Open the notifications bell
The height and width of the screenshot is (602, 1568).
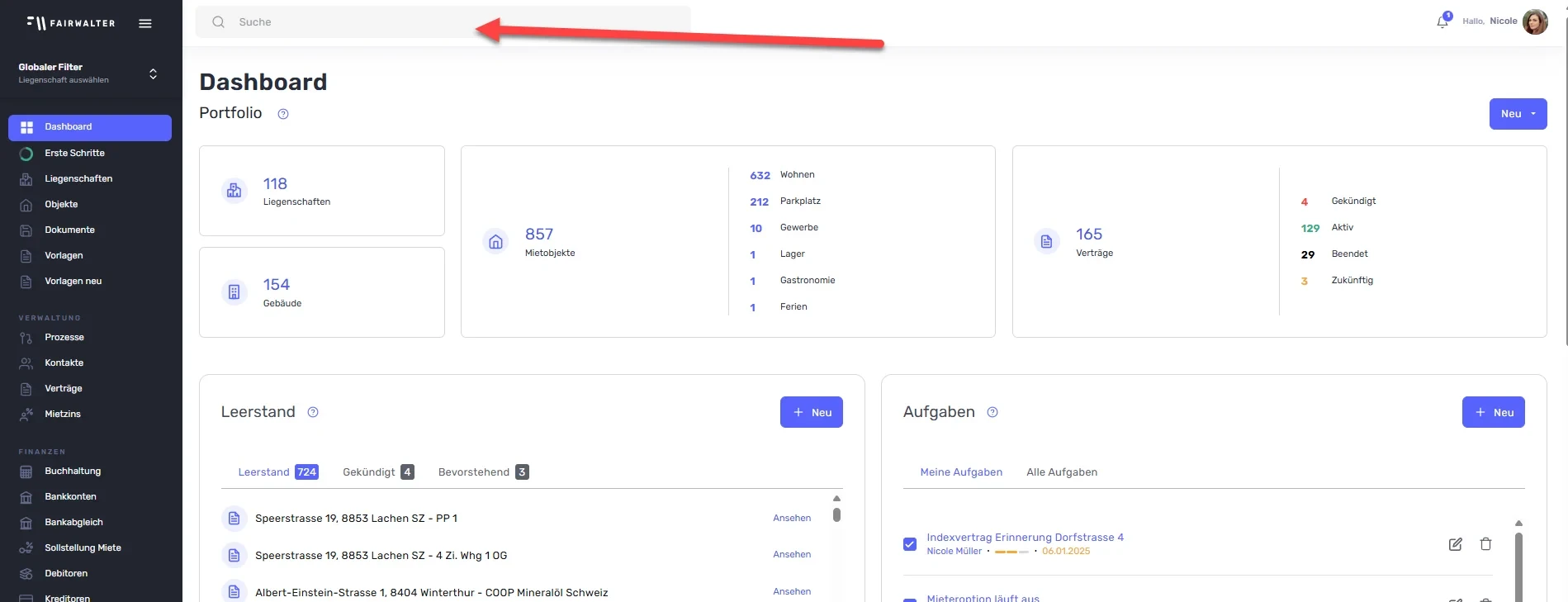(x=1442, y=21)
